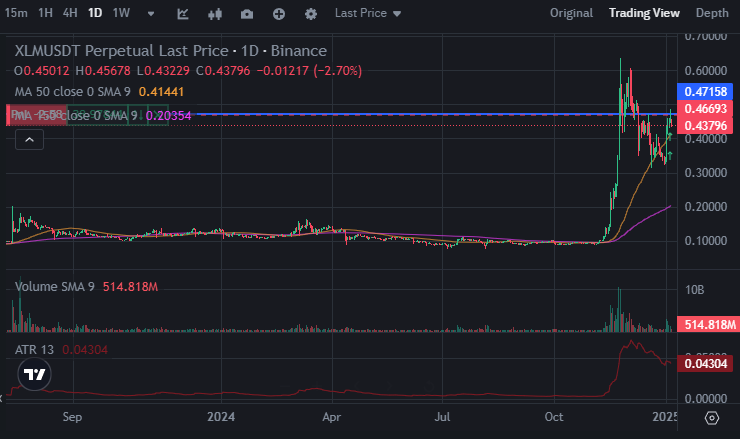Image resolution: width=740 pixels, height=439 pixels.
Task: Select the ATR 13 indicator legend
Action: point(34,350)
